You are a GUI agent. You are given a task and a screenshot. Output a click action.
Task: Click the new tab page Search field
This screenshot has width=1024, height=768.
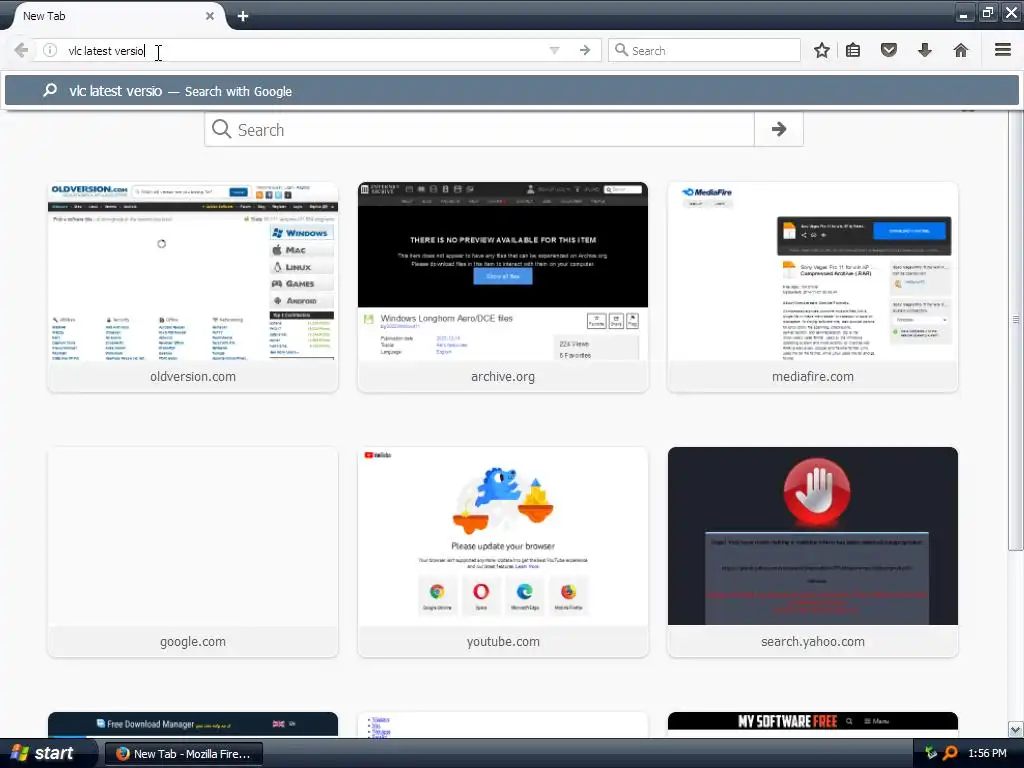[479, 129]
